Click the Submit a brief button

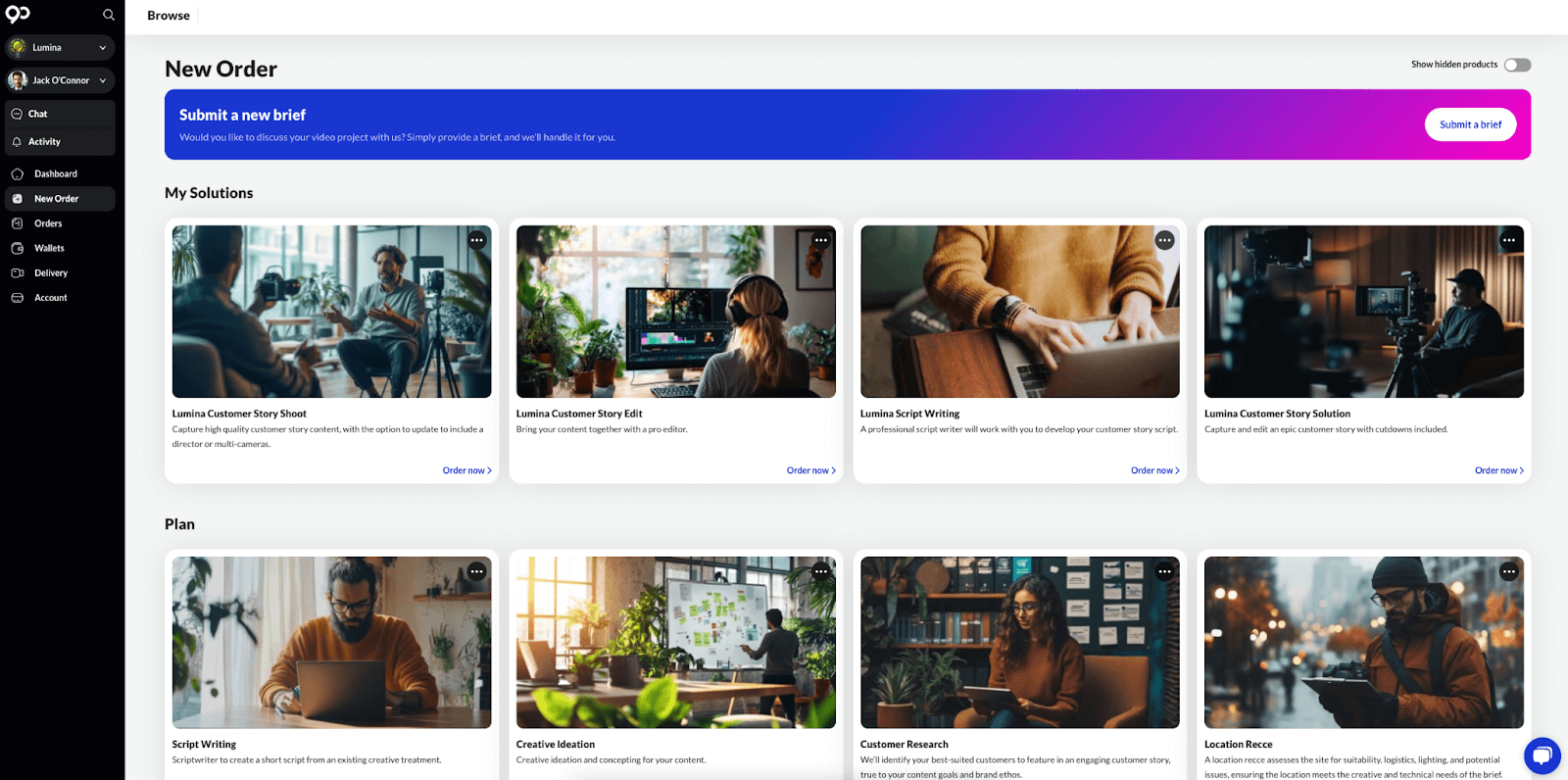point(1469,124)
